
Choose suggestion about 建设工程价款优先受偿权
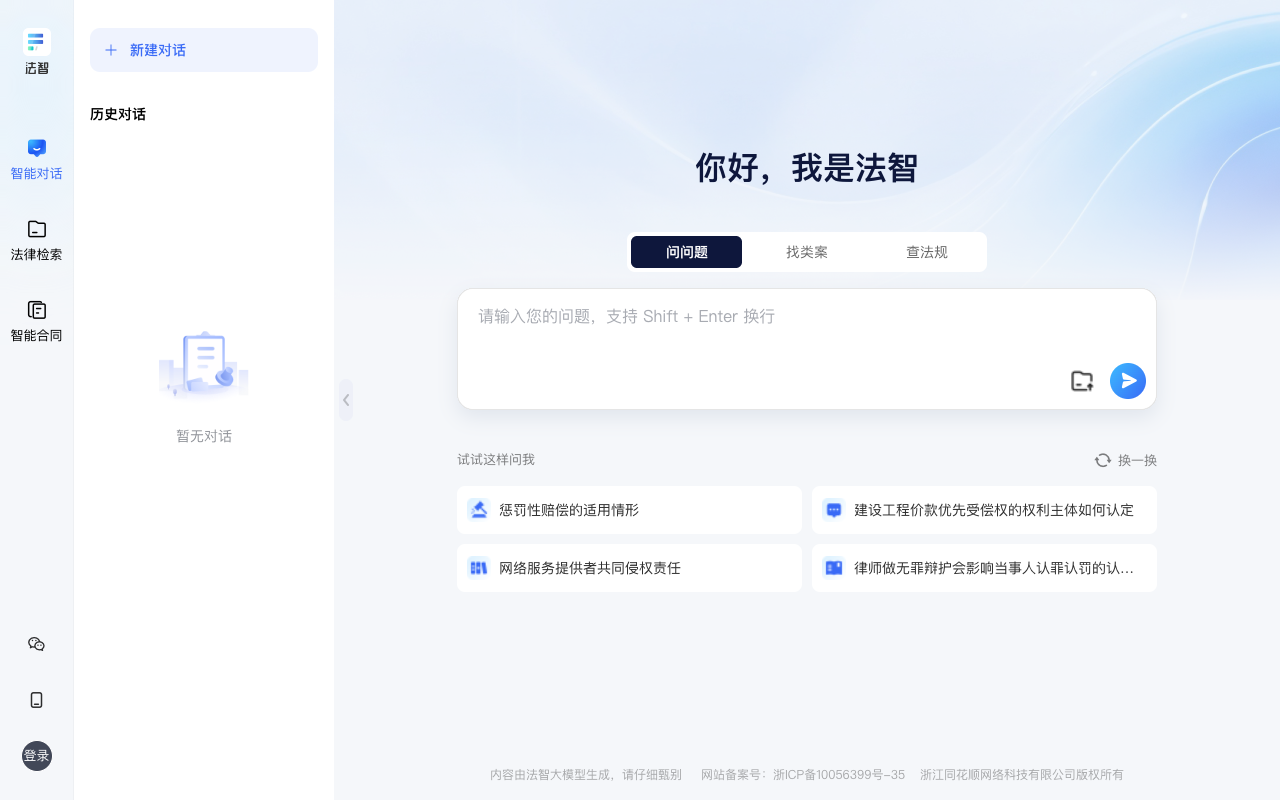click(984, 510)
